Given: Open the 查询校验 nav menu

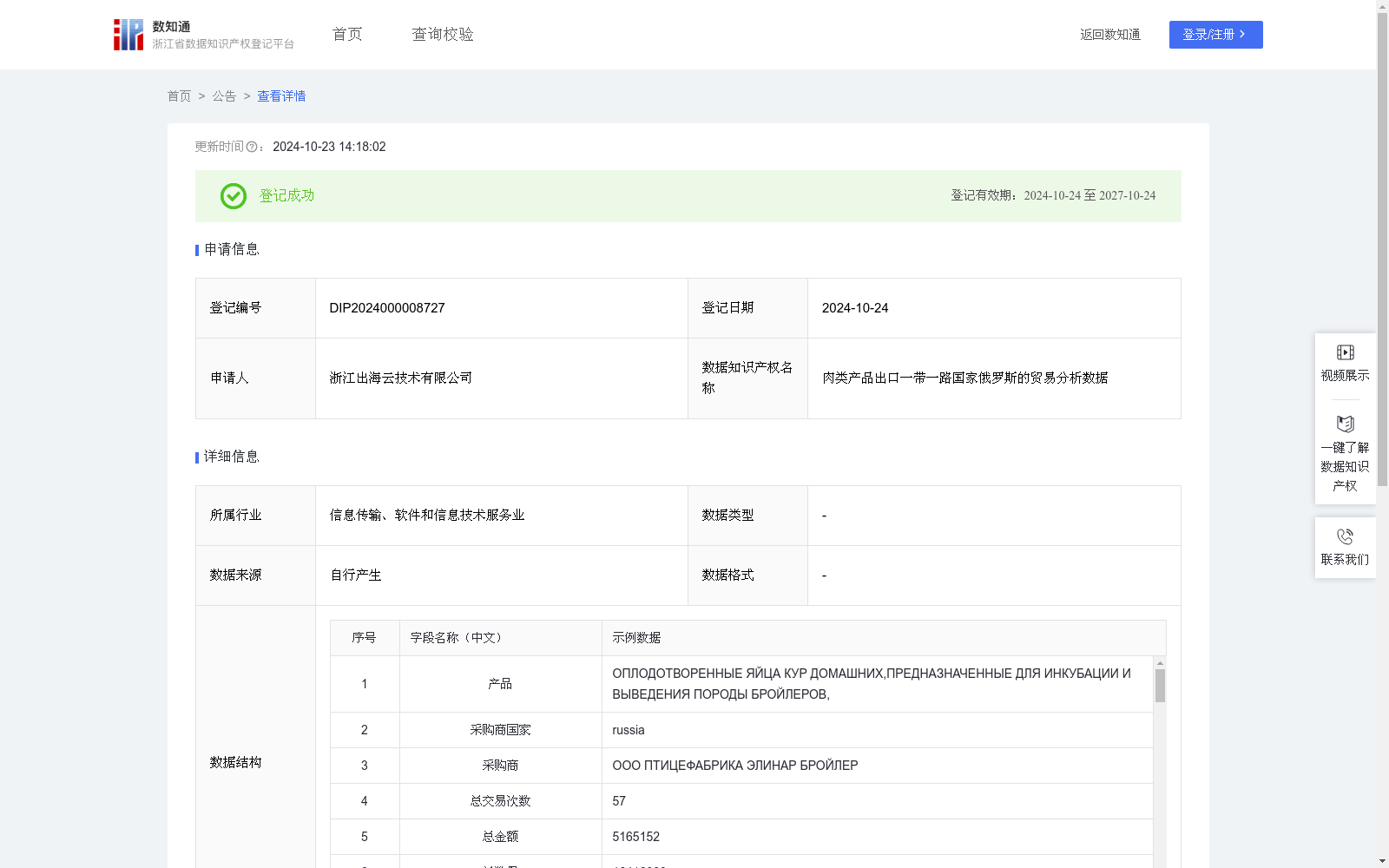Looking at the screenshot, I should [443, 35].
